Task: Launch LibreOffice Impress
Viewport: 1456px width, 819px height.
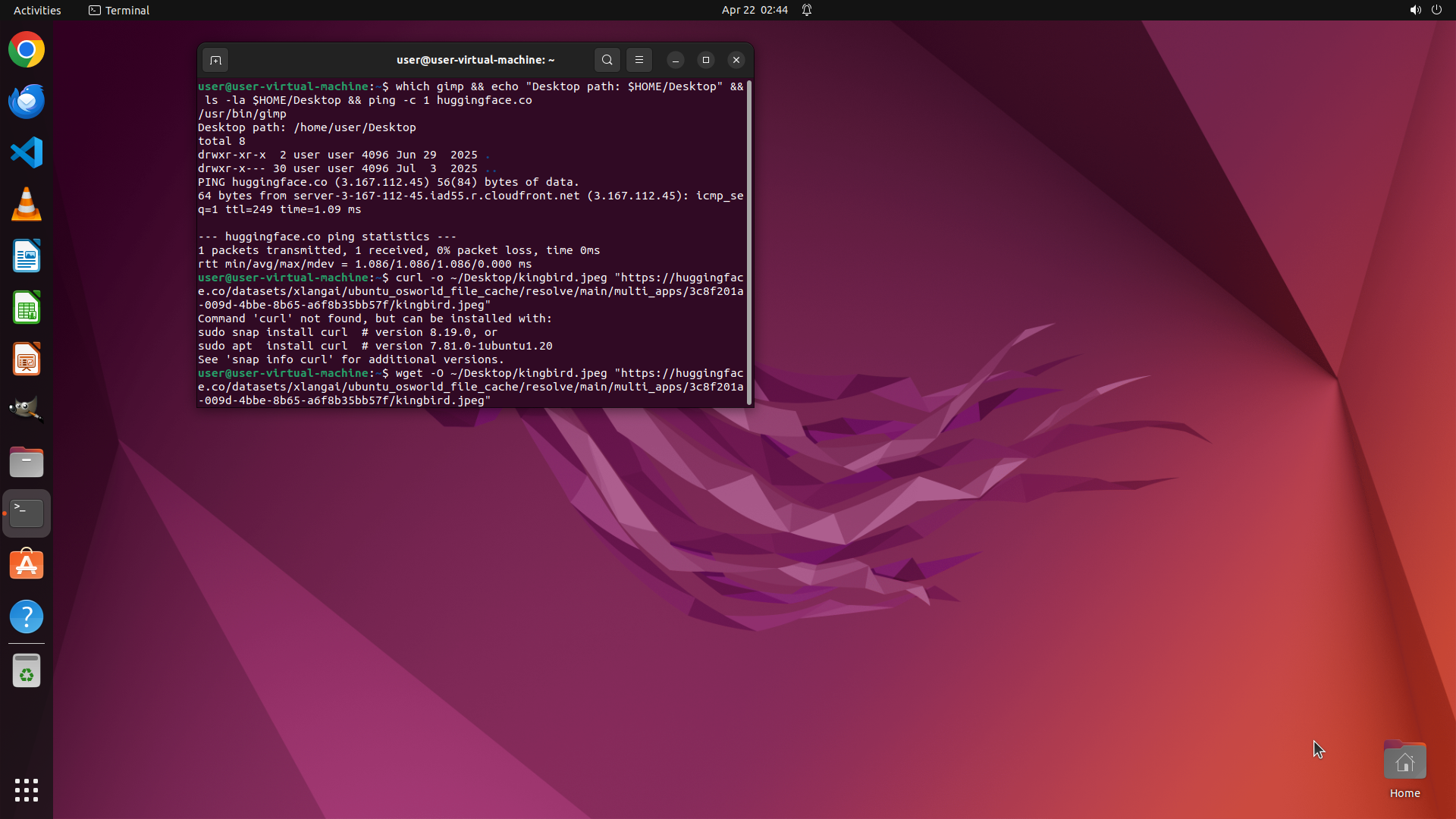Action: click(27, 359)
